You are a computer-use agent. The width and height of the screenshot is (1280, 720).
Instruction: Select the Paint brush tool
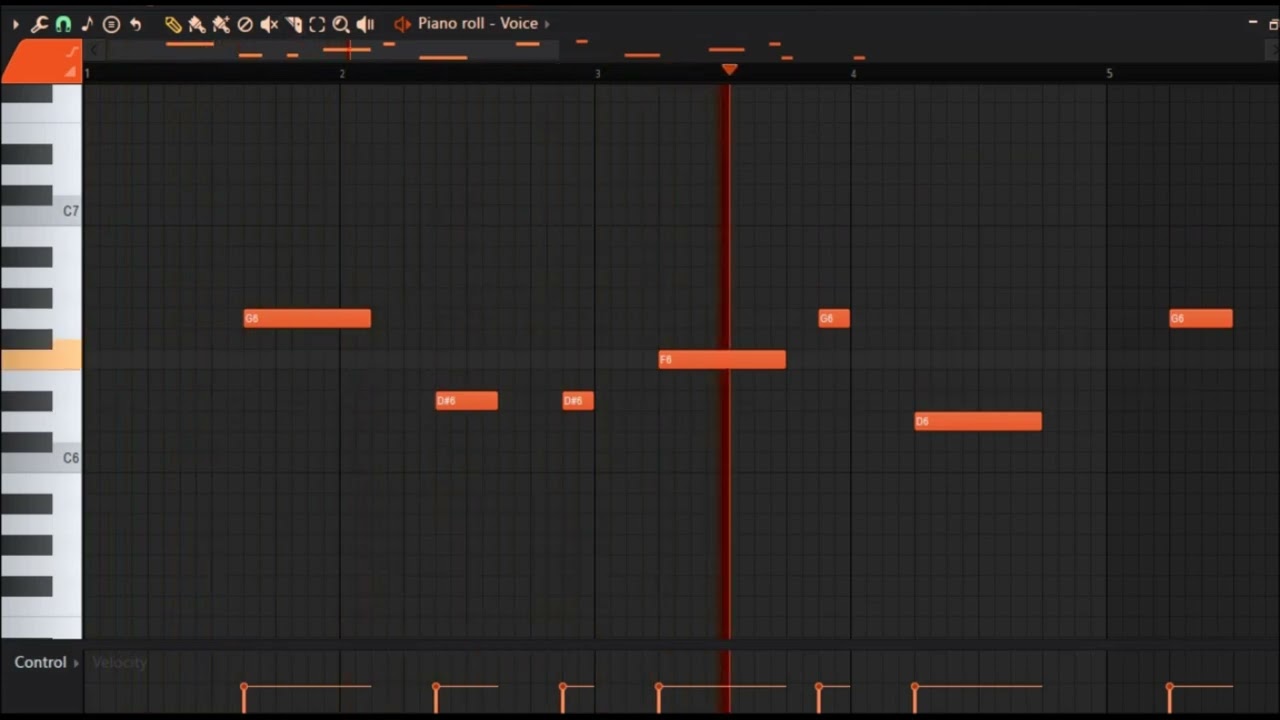click(197, 24)
